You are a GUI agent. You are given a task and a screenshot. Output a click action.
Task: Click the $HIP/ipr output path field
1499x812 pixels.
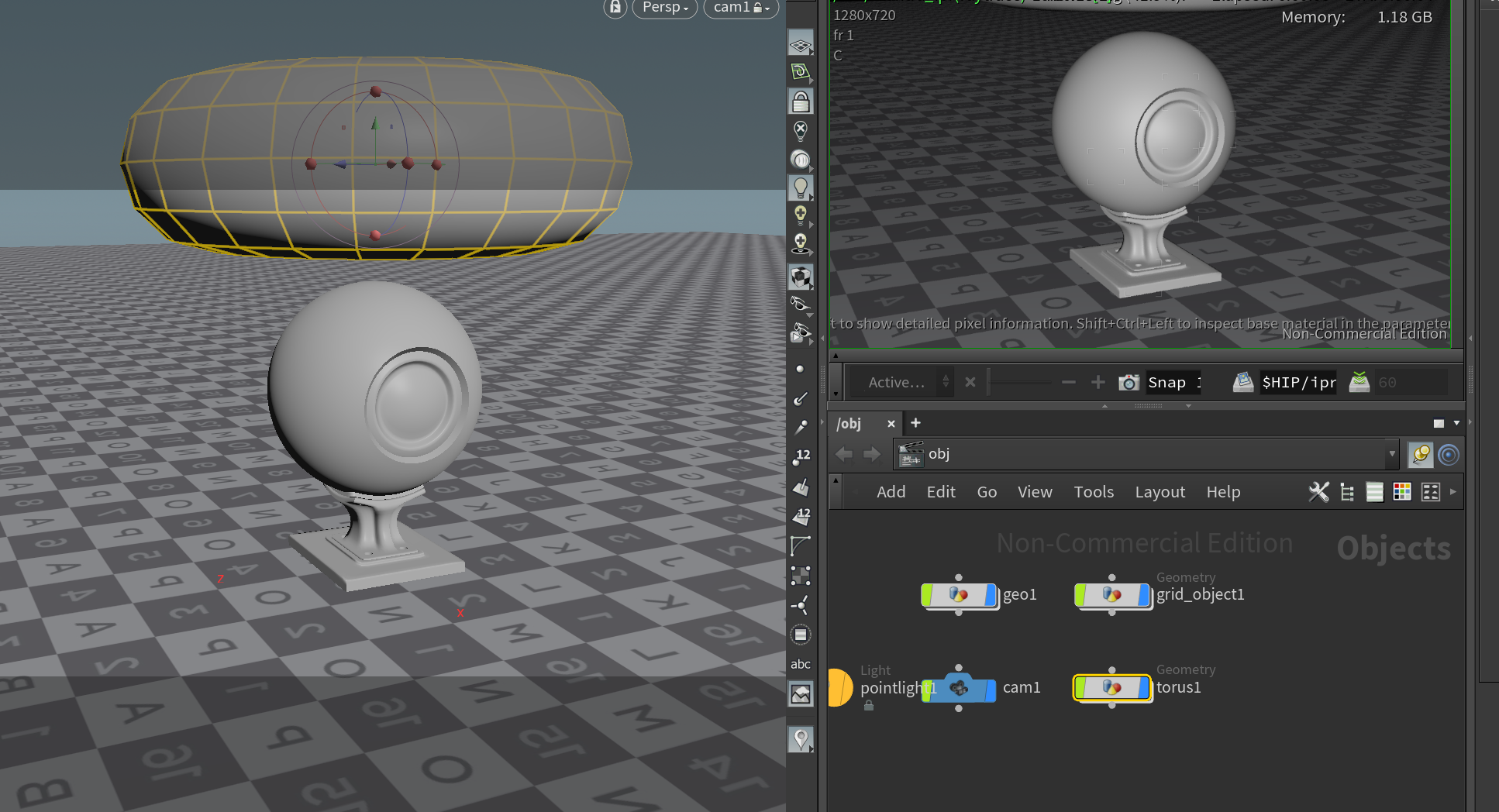pyautogui.click(x=1298, y=381)
